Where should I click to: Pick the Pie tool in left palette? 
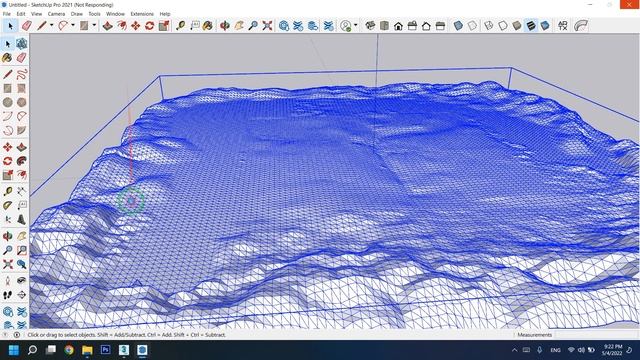(x=22, y=130)
